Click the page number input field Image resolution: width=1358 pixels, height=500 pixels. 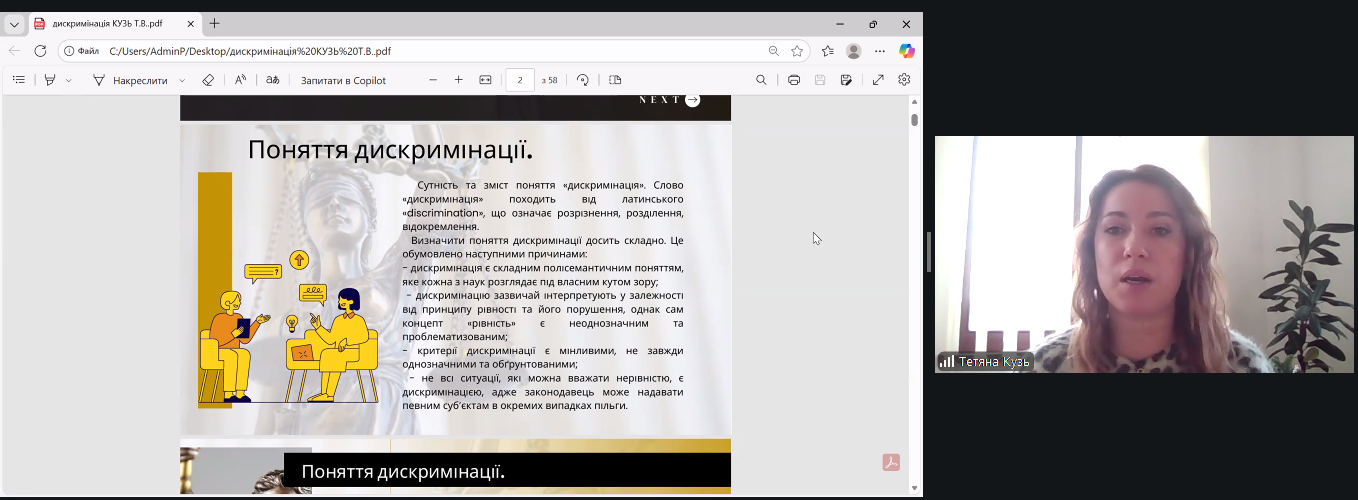pos(520,80)
